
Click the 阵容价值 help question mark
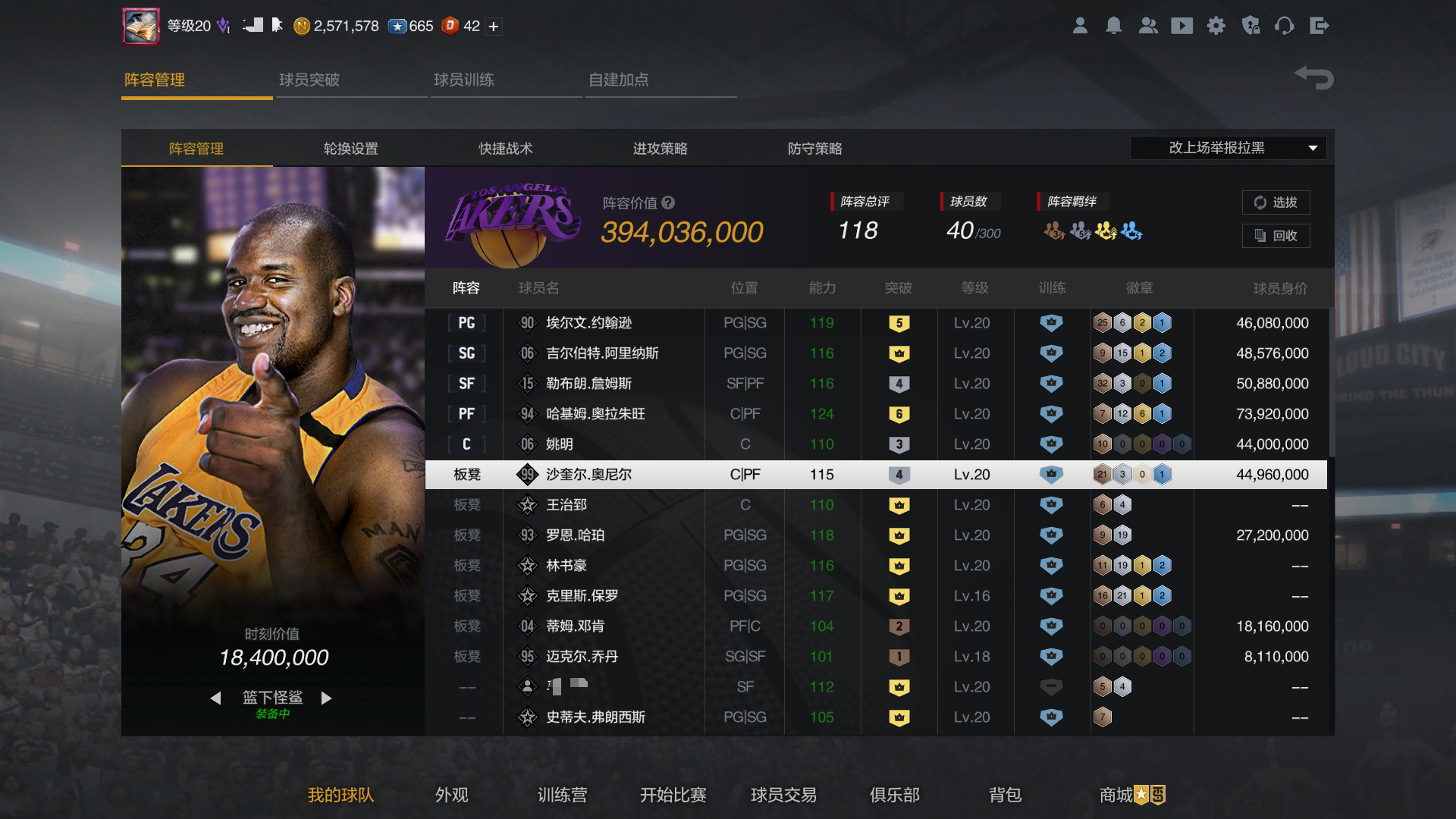[x=668, y=202]
